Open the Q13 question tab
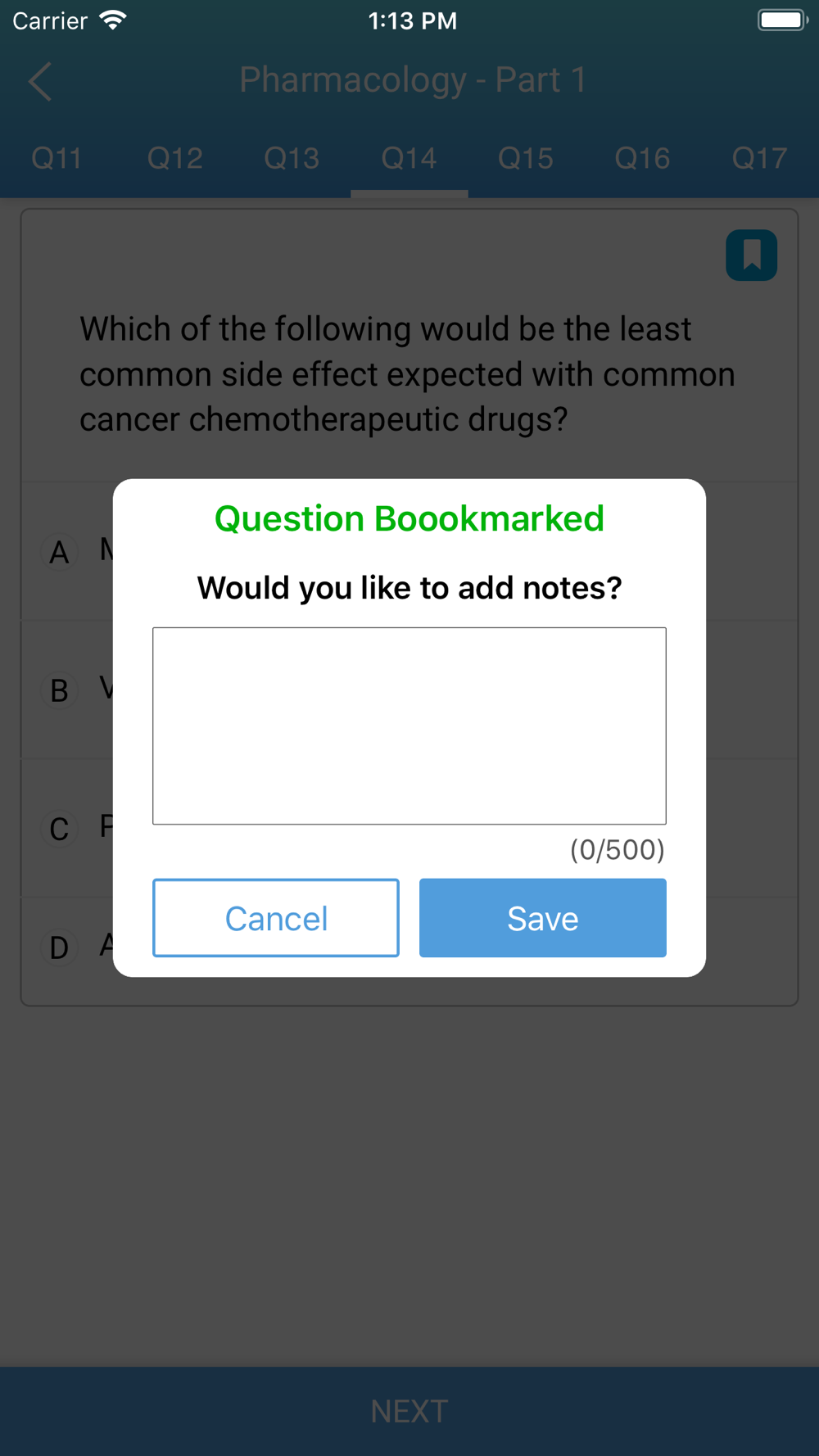819x1456 pixels. pos(292,158)
